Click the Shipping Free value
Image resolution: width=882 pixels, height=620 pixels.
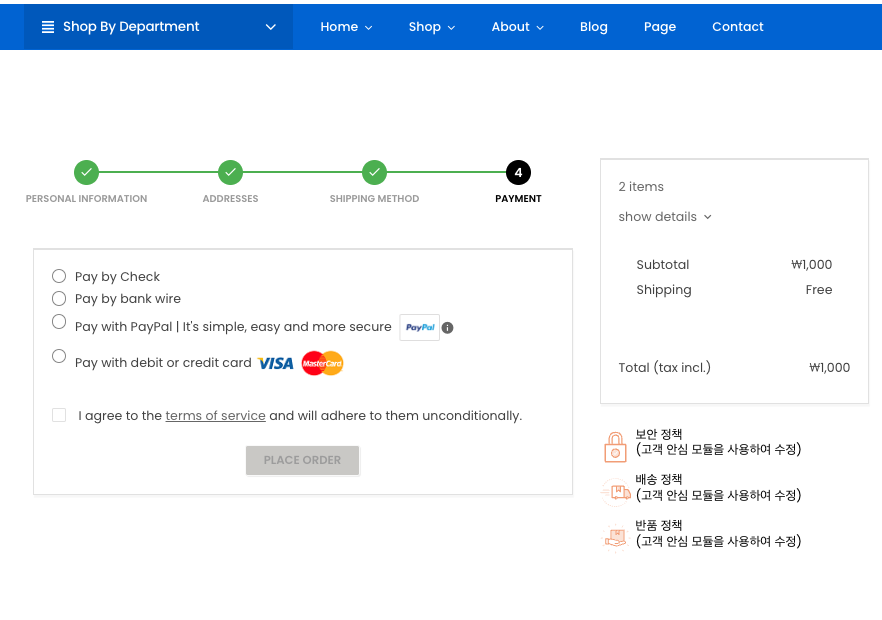pyautogui.click(x=818, y=290)
